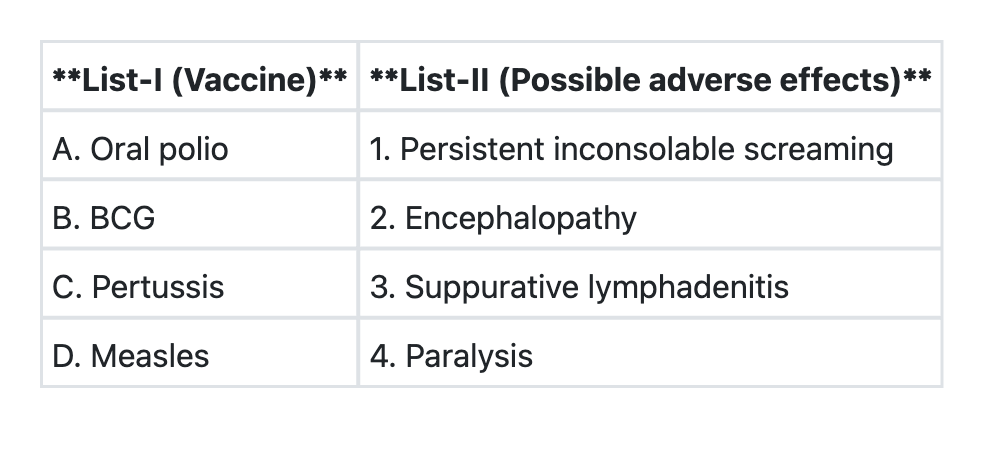
Task: Click the word 'screaming' in row one
Action: coord(818,149)
